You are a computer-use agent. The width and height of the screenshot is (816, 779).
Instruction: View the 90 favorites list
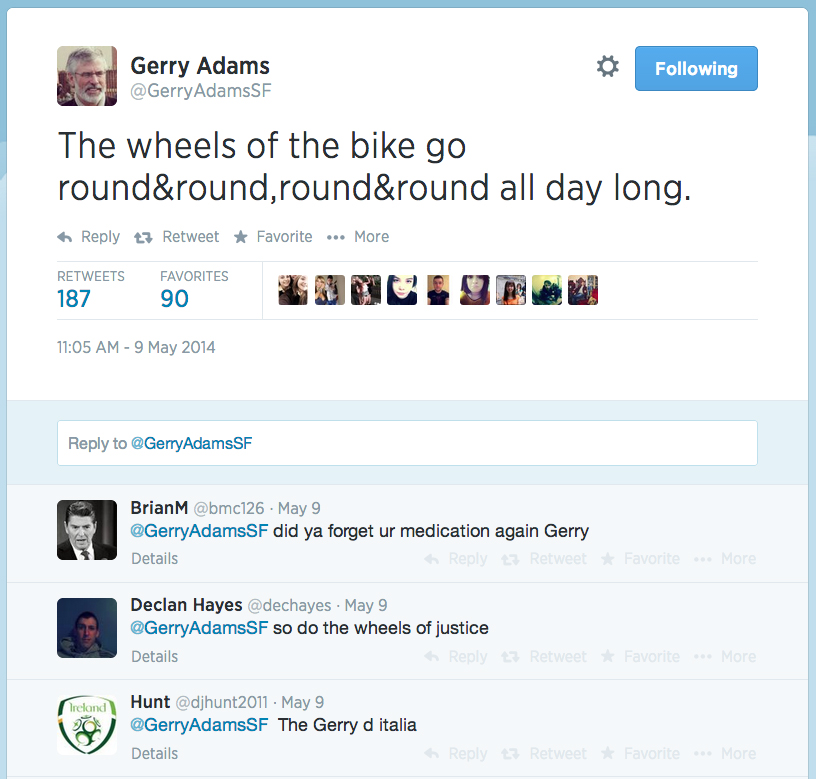[x=174, y=298]
